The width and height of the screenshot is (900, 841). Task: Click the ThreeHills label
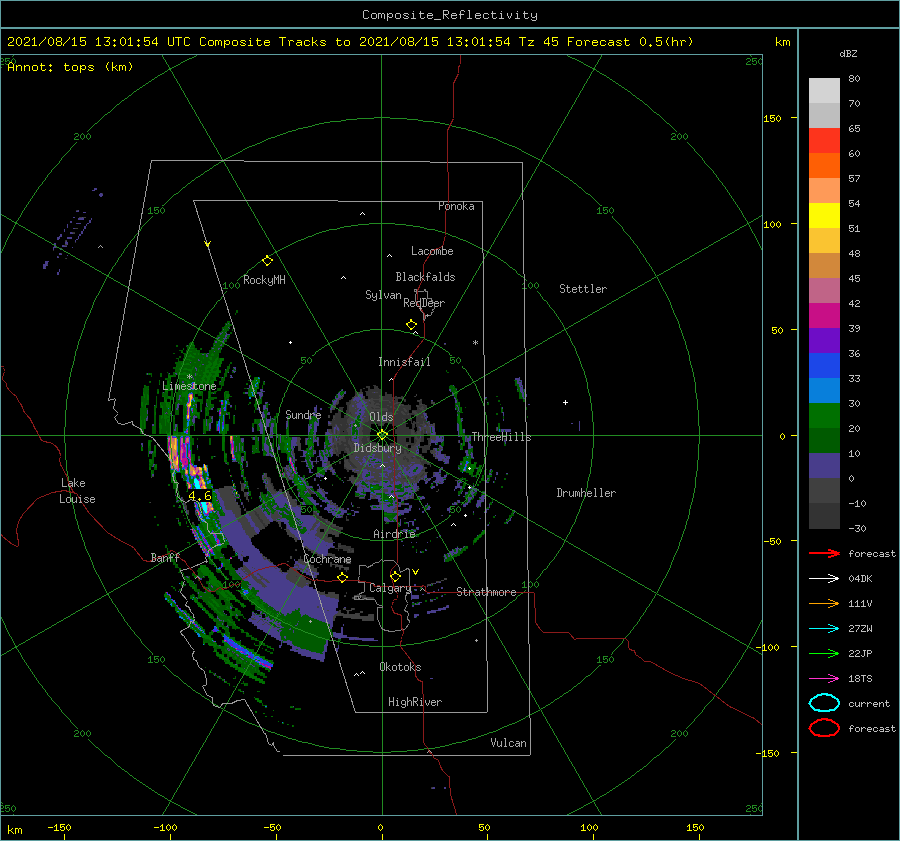click(501, 437)
